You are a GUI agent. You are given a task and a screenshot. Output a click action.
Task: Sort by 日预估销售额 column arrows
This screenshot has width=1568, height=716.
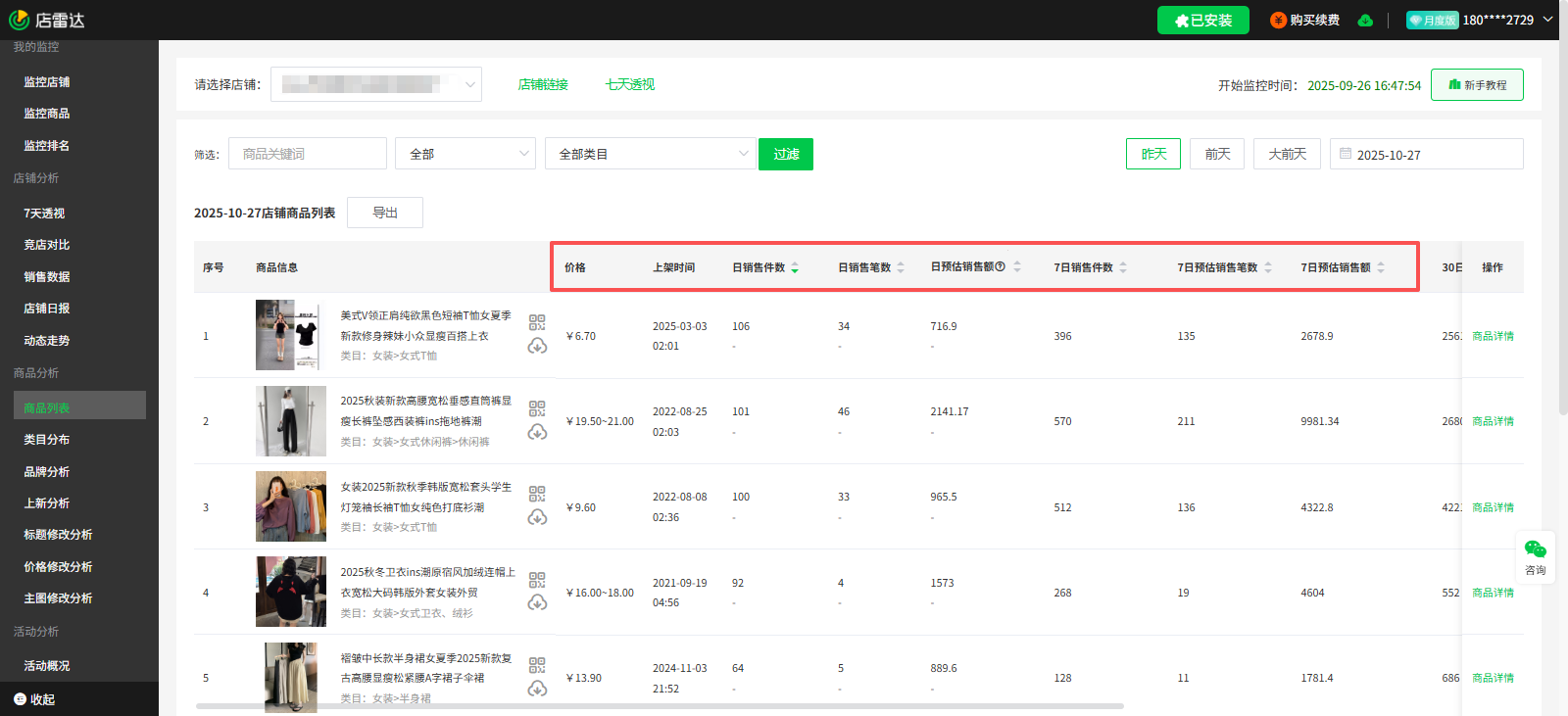tap(1017, 267)
